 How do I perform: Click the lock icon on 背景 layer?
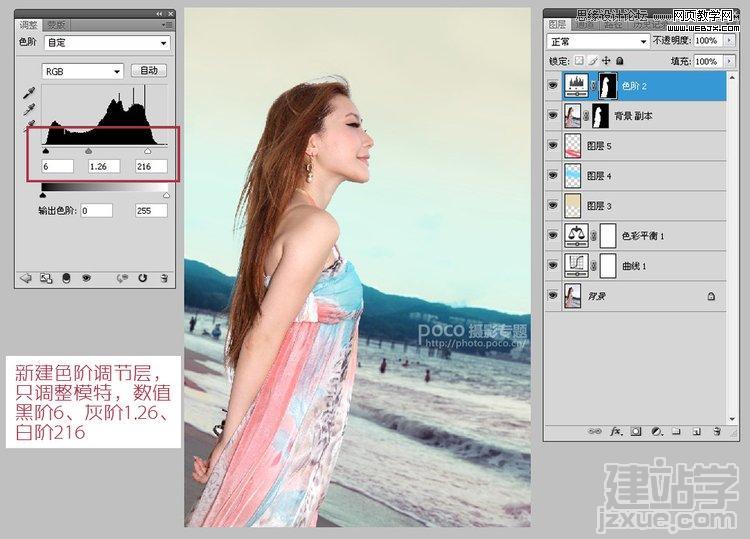point(711,296)
